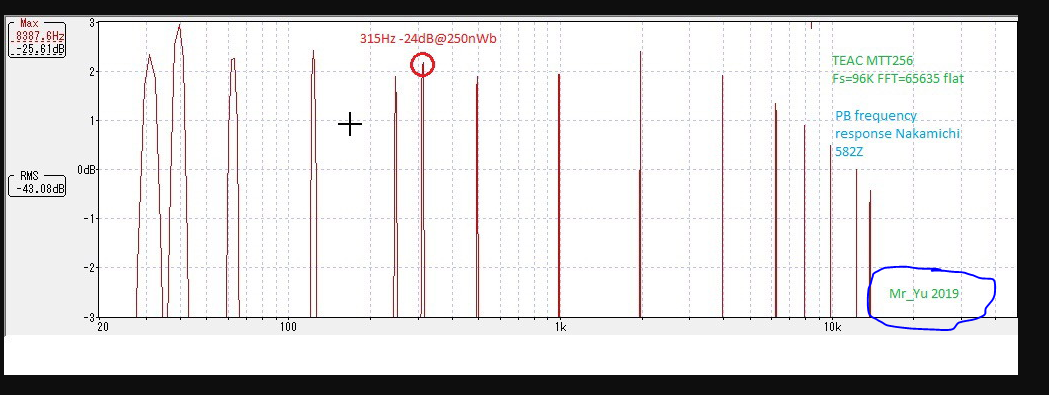
Task: Click the 10k label on frequency axis
Action: [x=832, y=327]
